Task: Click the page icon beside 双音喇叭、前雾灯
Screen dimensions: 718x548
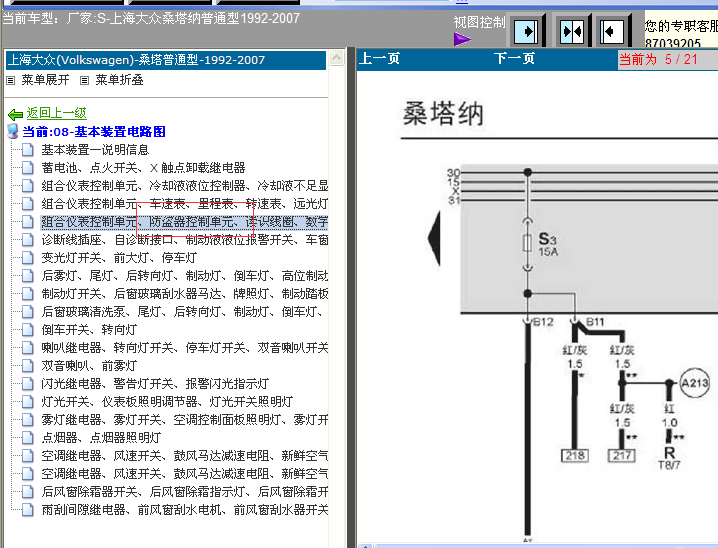Action: [28, 365]
